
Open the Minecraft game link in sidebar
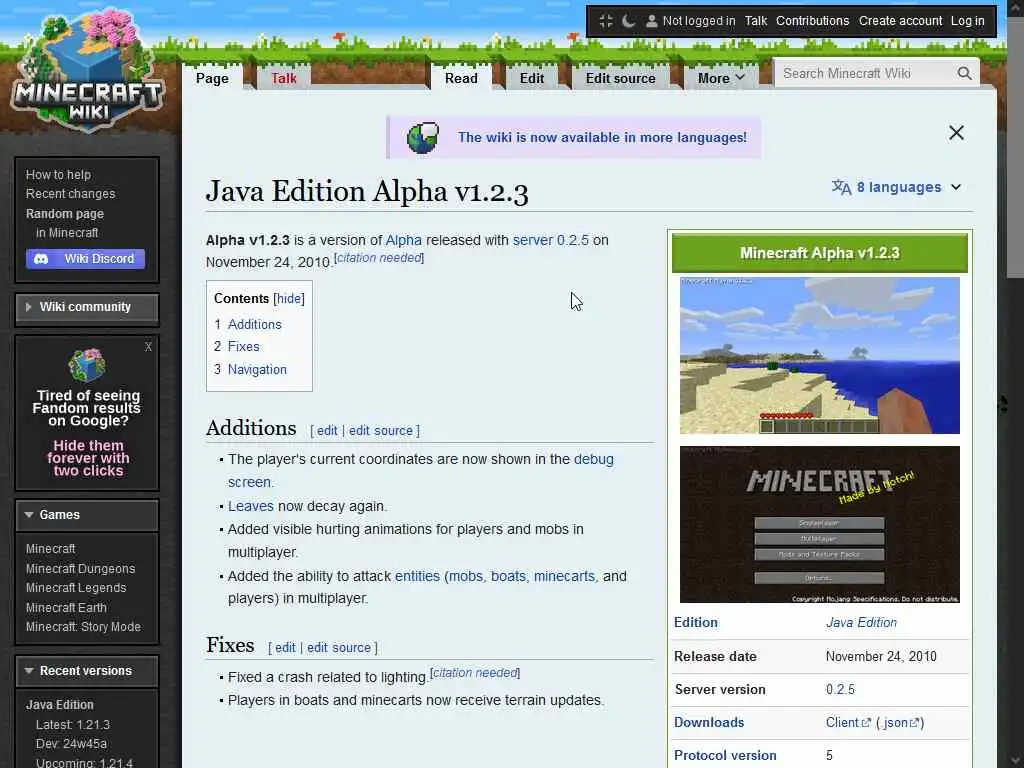(x=50, y=549)
